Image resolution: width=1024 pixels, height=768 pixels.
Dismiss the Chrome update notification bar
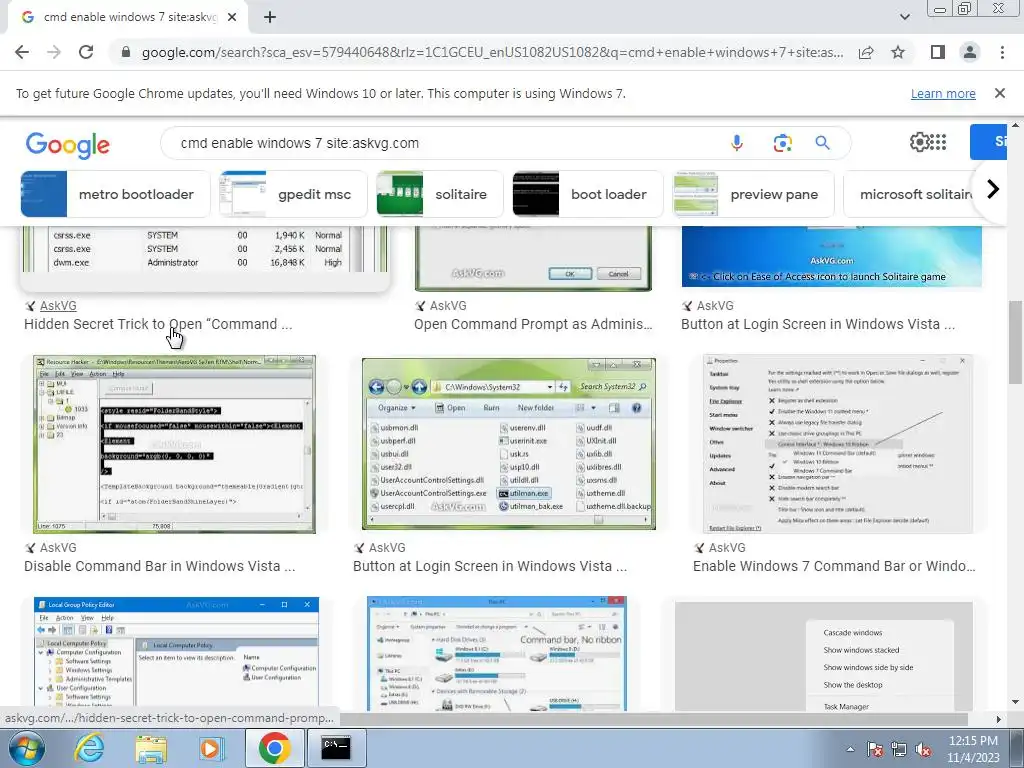tap(999, 93)
